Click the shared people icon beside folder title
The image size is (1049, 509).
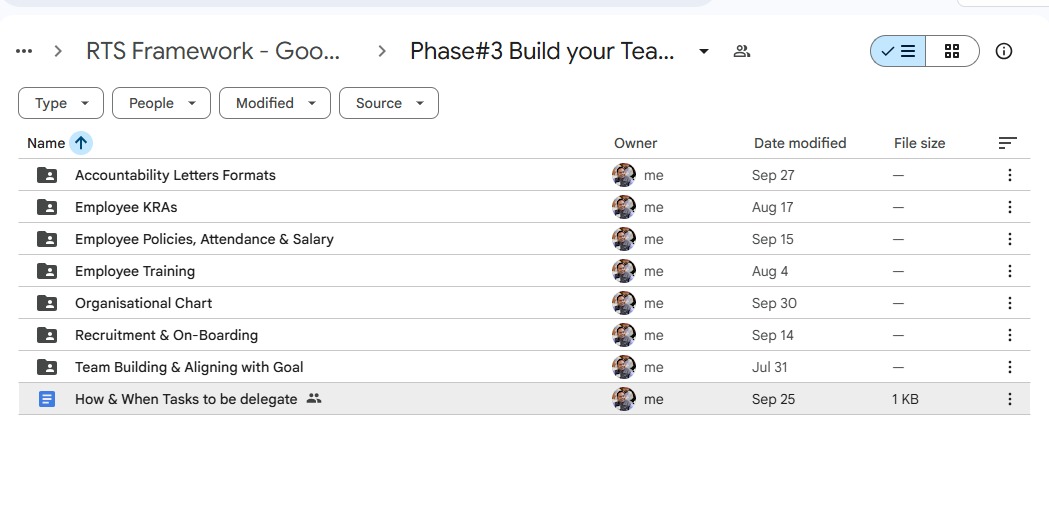tap(741, 51)
